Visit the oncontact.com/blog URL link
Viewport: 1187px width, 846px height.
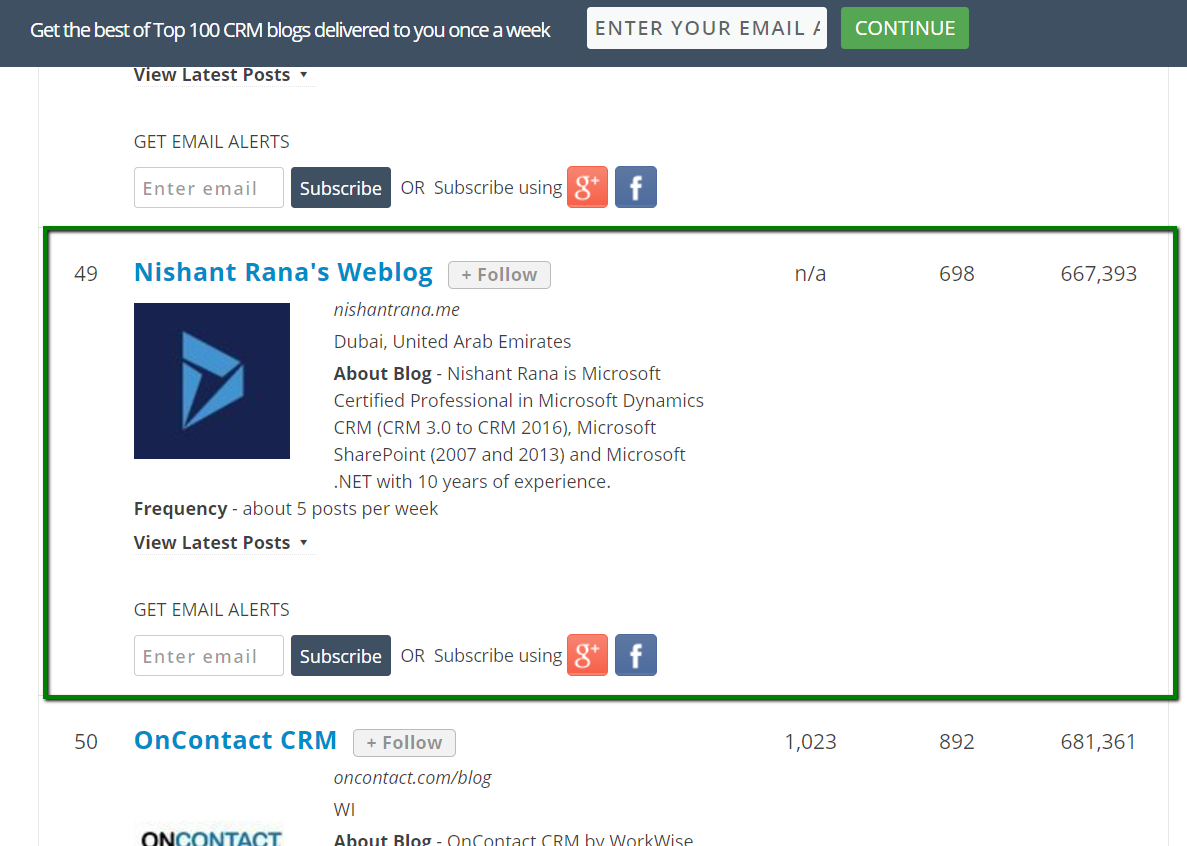tap(412, 777)
